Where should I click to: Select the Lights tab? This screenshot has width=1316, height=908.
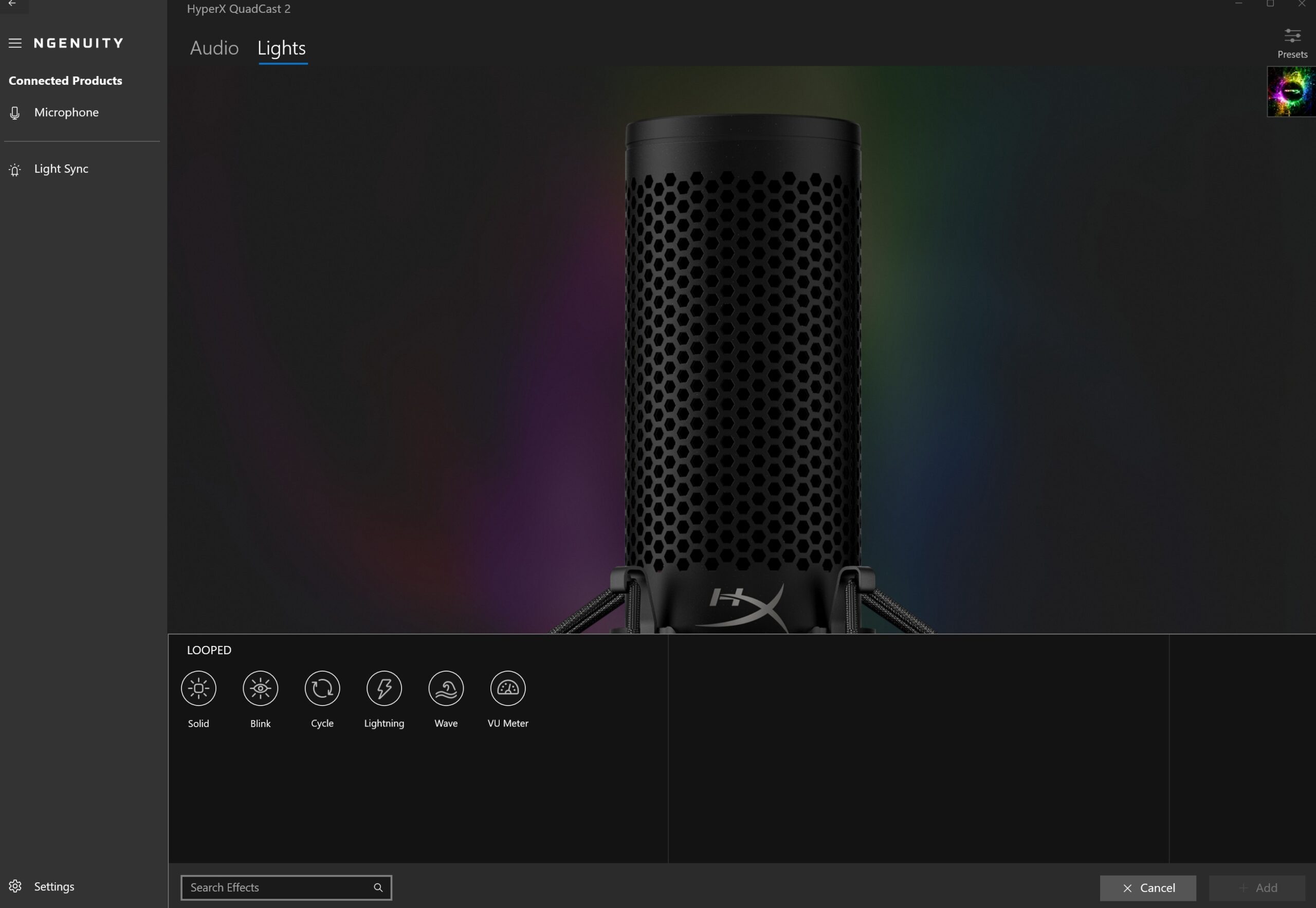[x=282, y=48]
